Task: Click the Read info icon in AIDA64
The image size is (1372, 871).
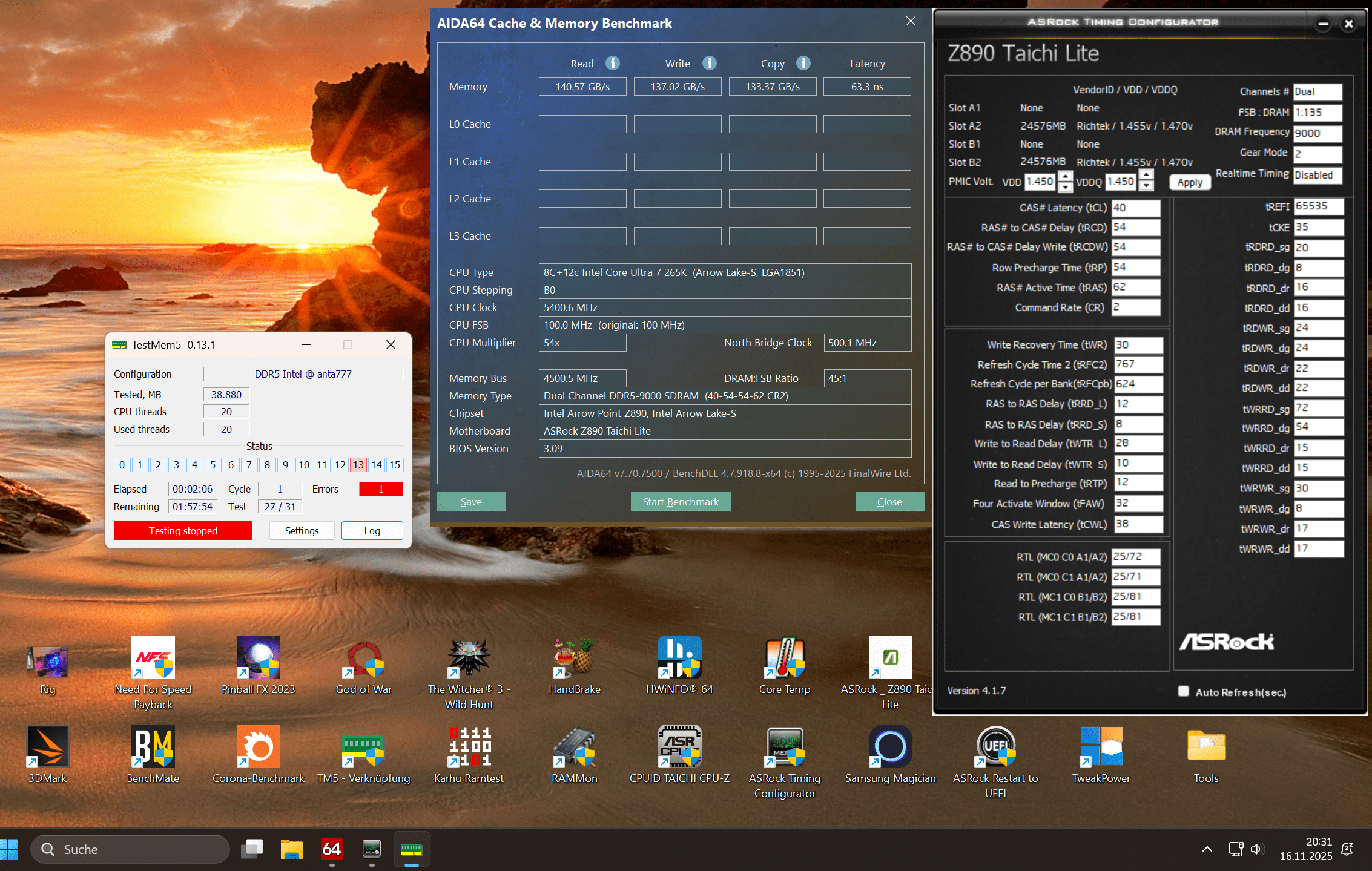Action: pyautogui.click(x=613, y=63)
